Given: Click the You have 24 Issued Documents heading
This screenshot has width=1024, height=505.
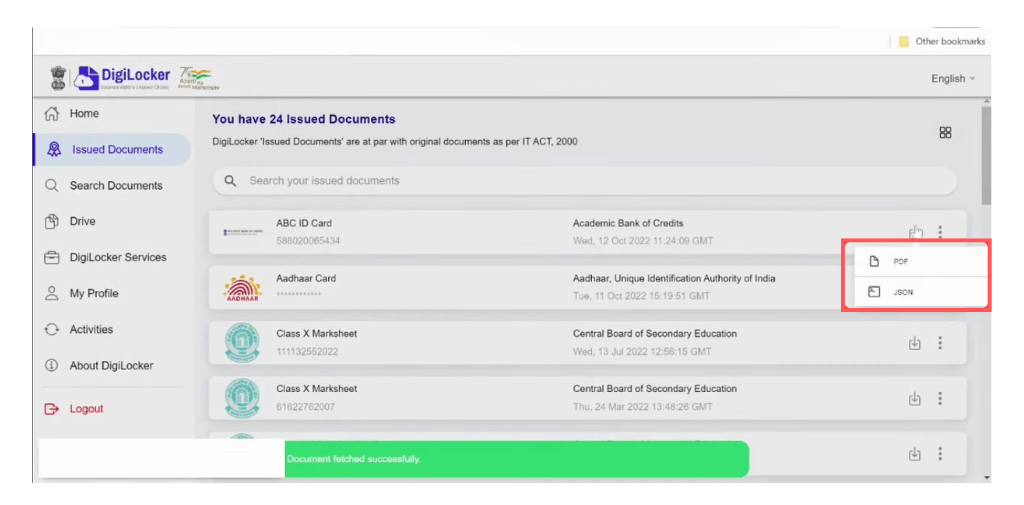Looking at the screenshot, I should (x=304, y=120).
